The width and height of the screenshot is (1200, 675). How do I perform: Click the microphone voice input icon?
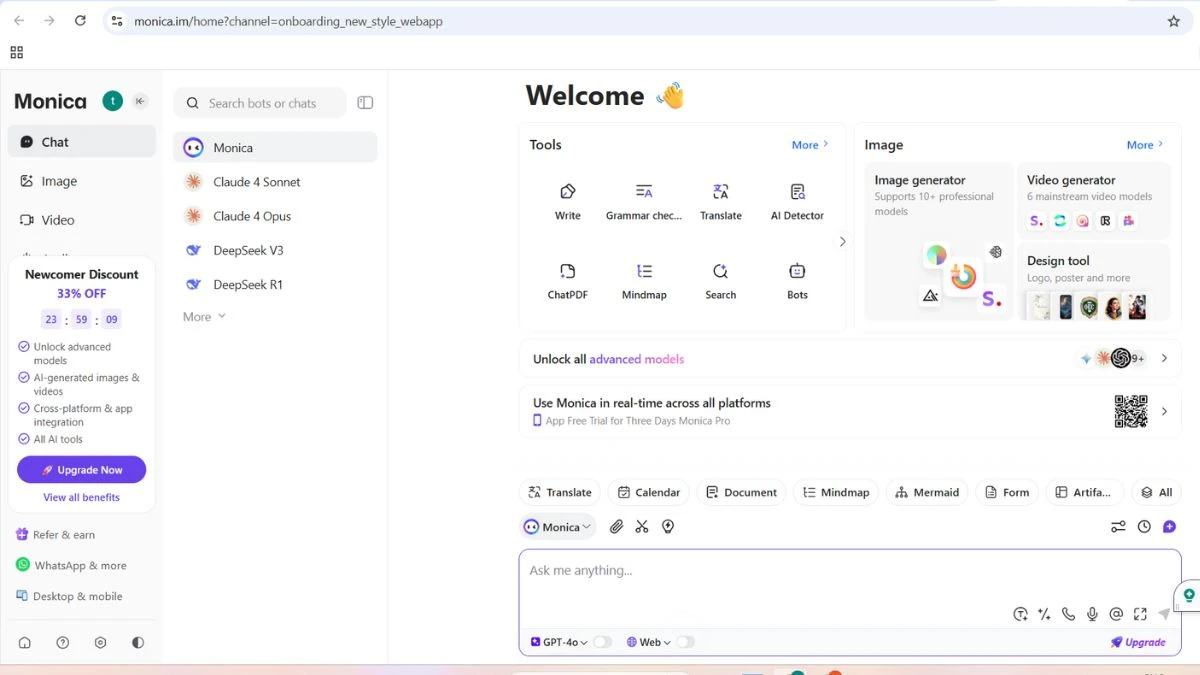(x=1092, y=614)
